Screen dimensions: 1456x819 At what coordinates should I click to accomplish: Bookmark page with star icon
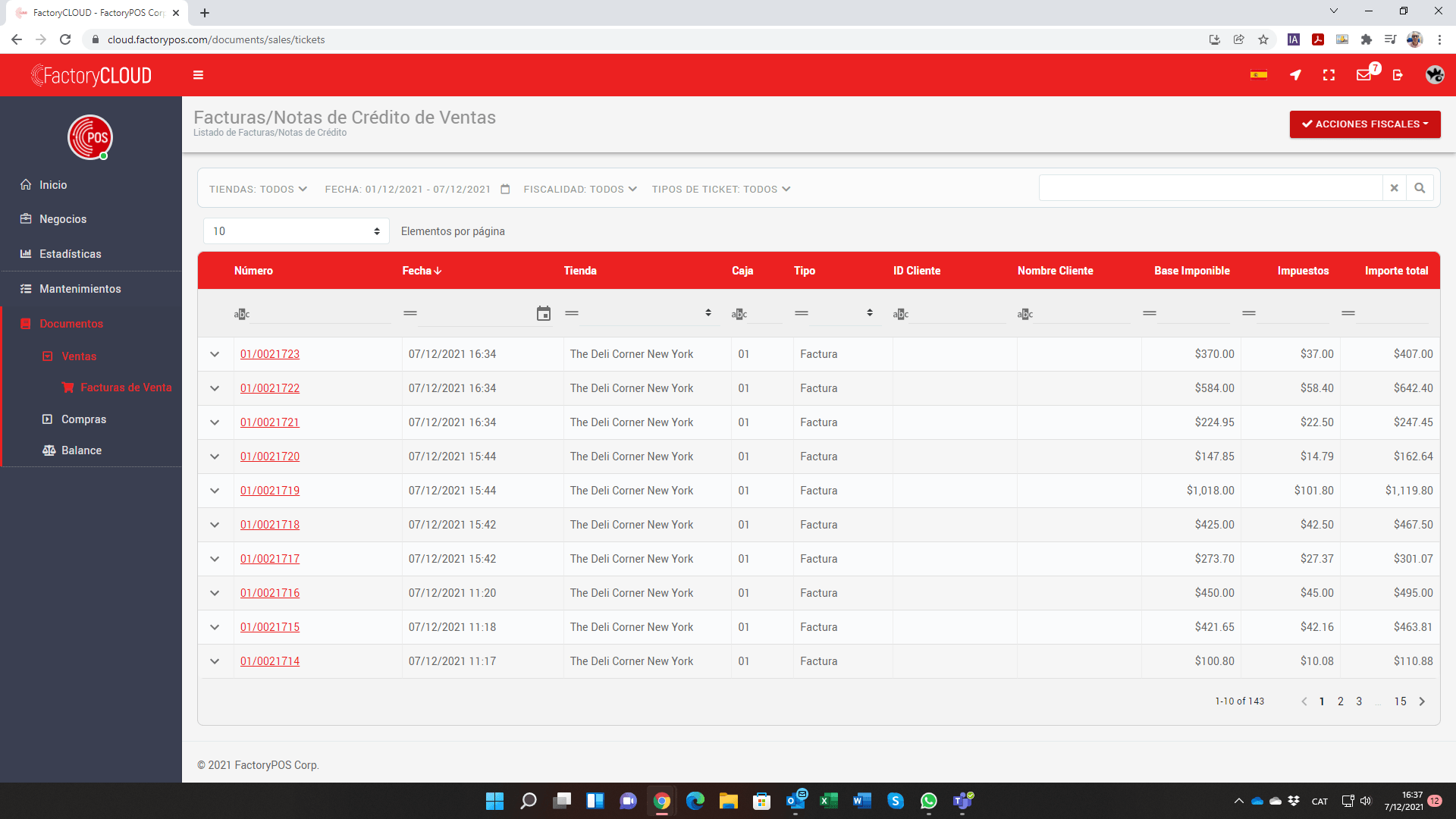click(1263, 39)
